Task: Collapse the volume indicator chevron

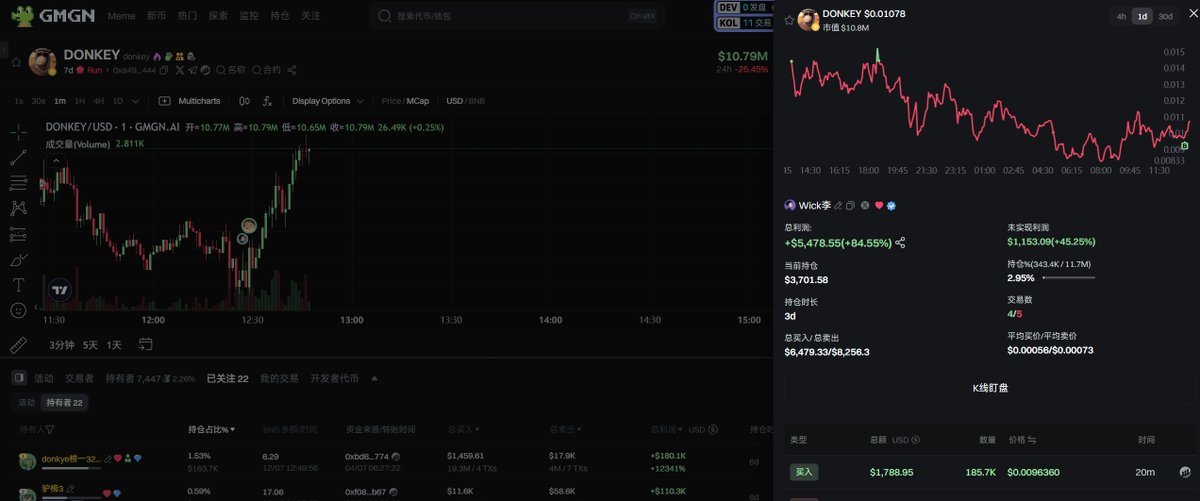Action: click(x=55, y=160)
